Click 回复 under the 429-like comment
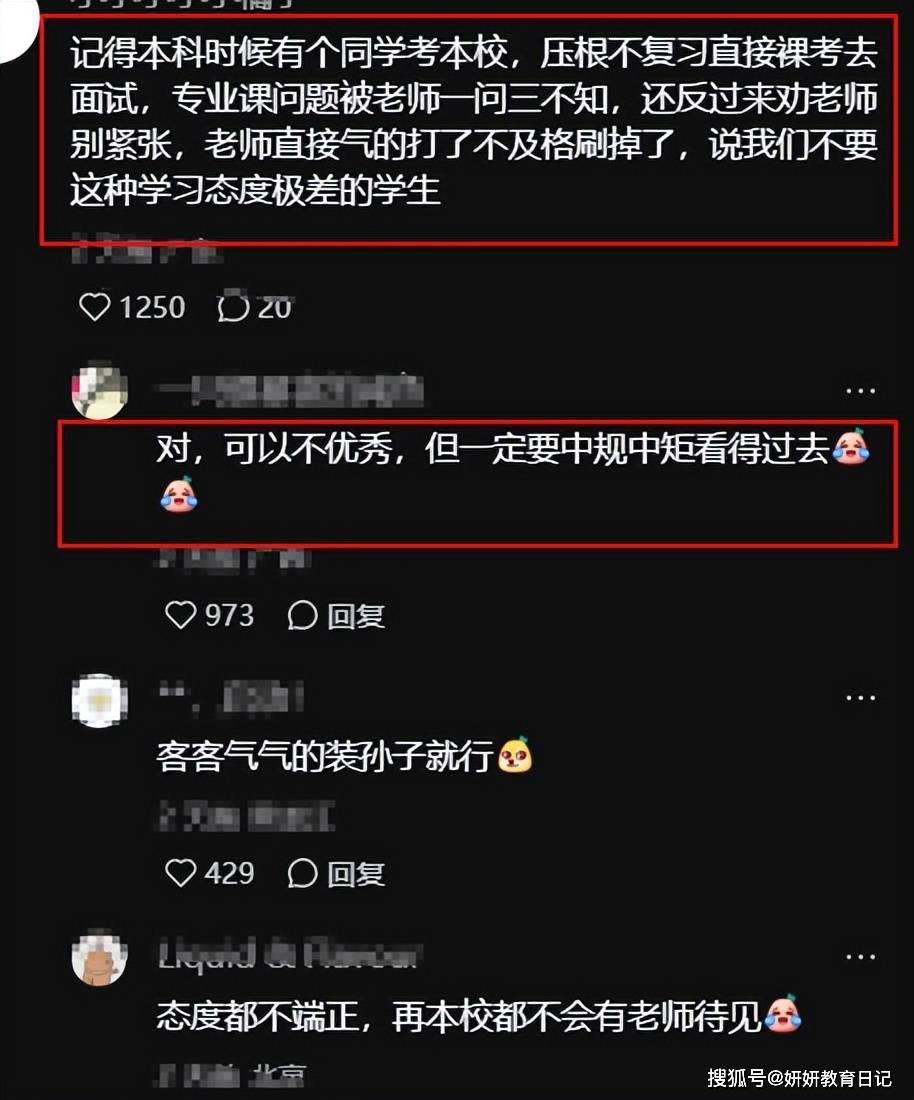 click(x=356, y=873)
